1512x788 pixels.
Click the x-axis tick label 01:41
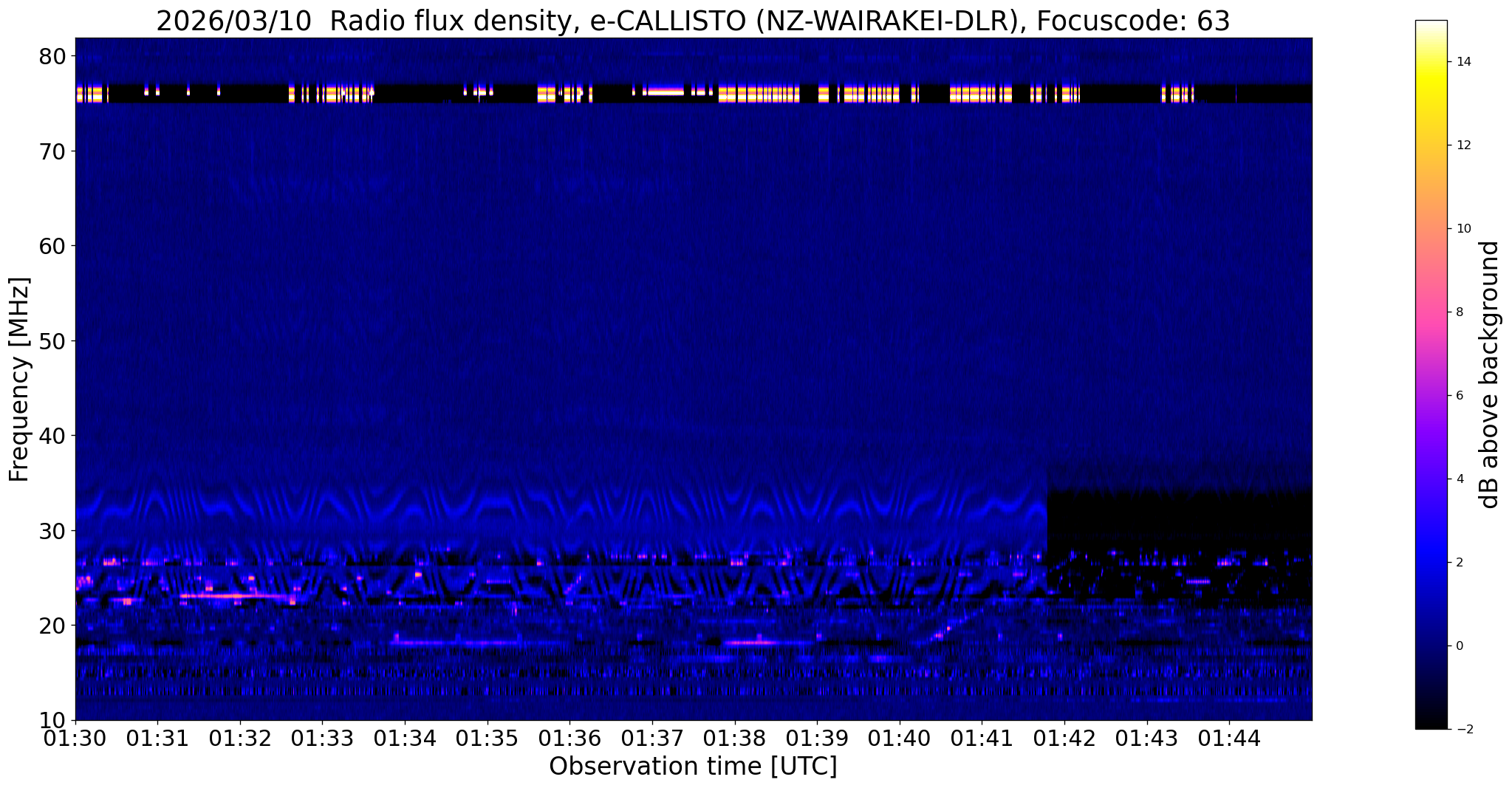click(x=982, y=738)
